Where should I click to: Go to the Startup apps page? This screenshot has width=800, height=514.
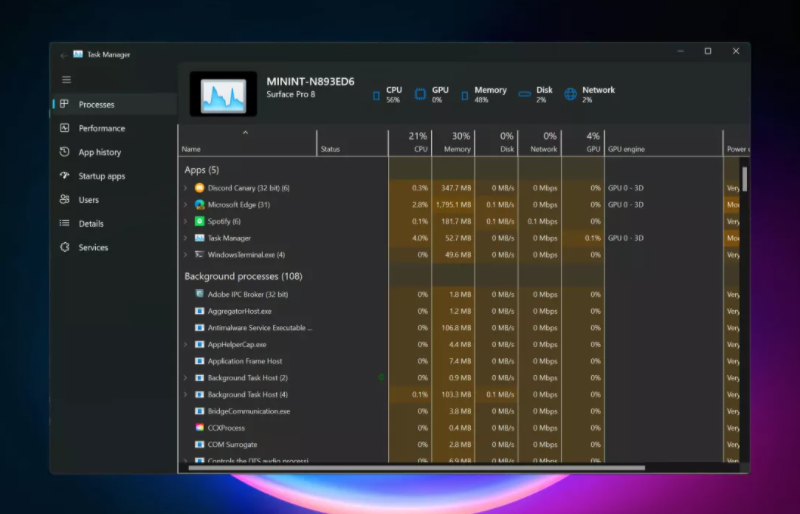pos(114,176)
